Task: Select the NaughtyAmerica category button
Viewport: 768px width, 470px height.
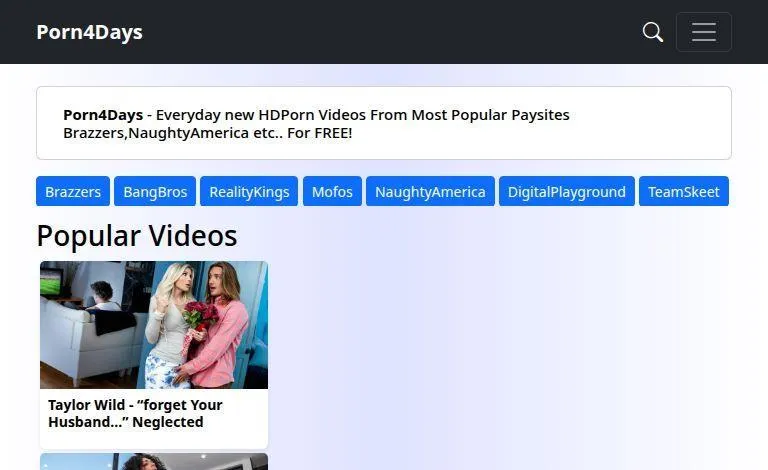Action: (x=430, y=191)
